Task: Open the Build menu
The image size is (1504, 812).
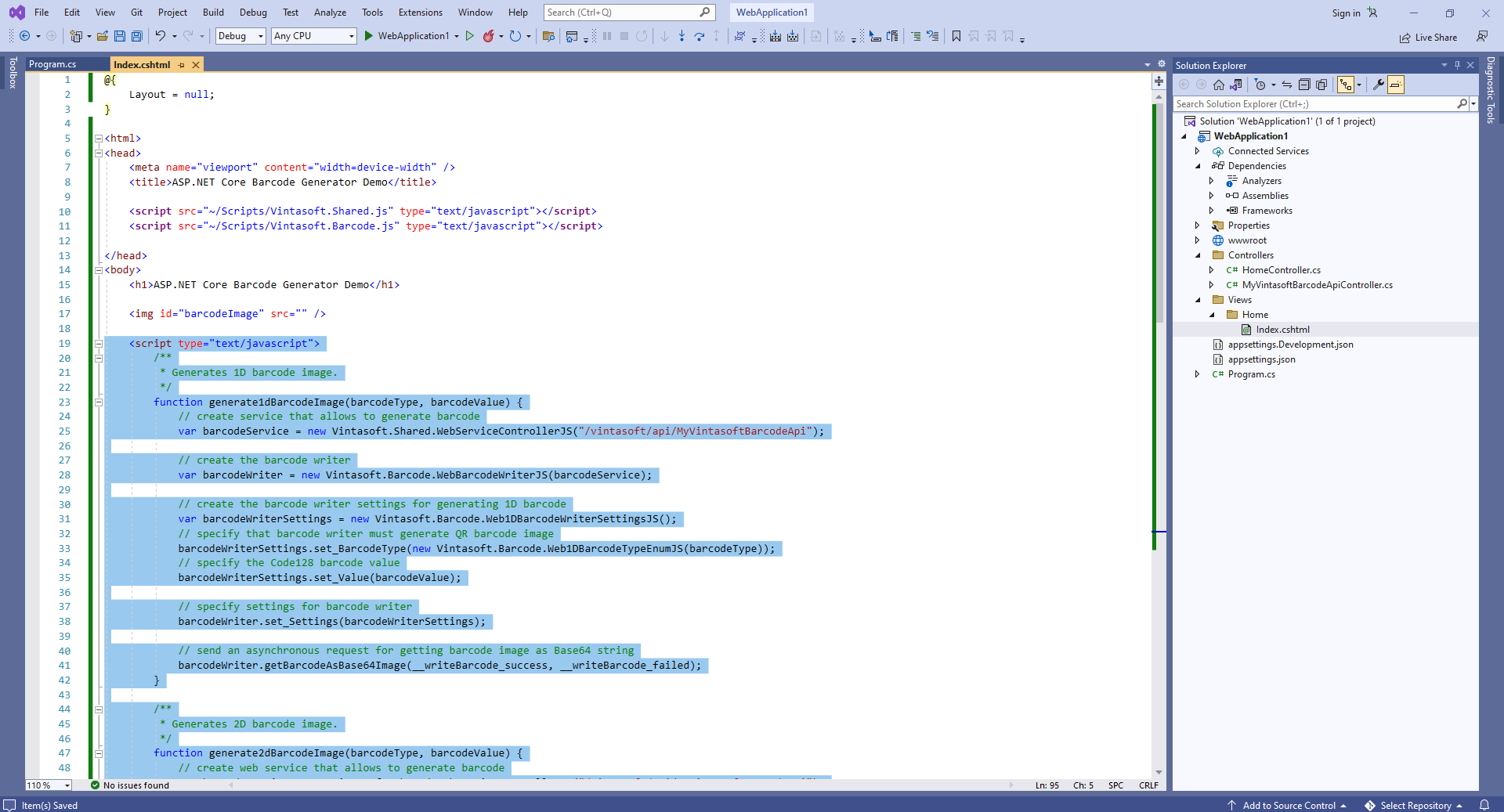Action: (213, 13)
